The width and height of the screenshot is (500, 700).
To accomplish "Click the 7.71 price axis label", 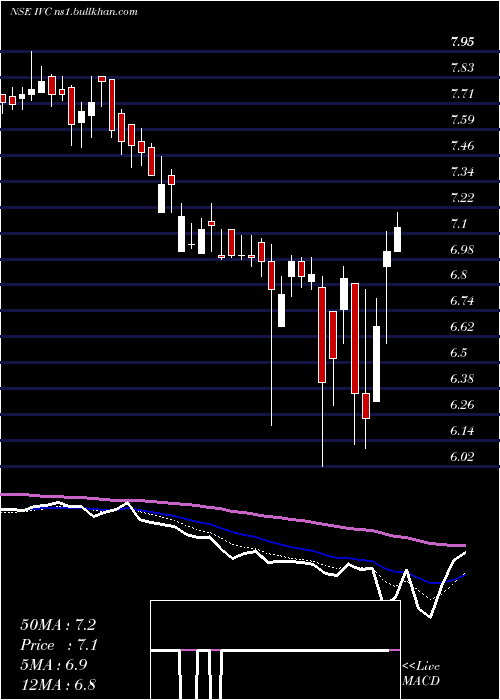I will [462, 94].
